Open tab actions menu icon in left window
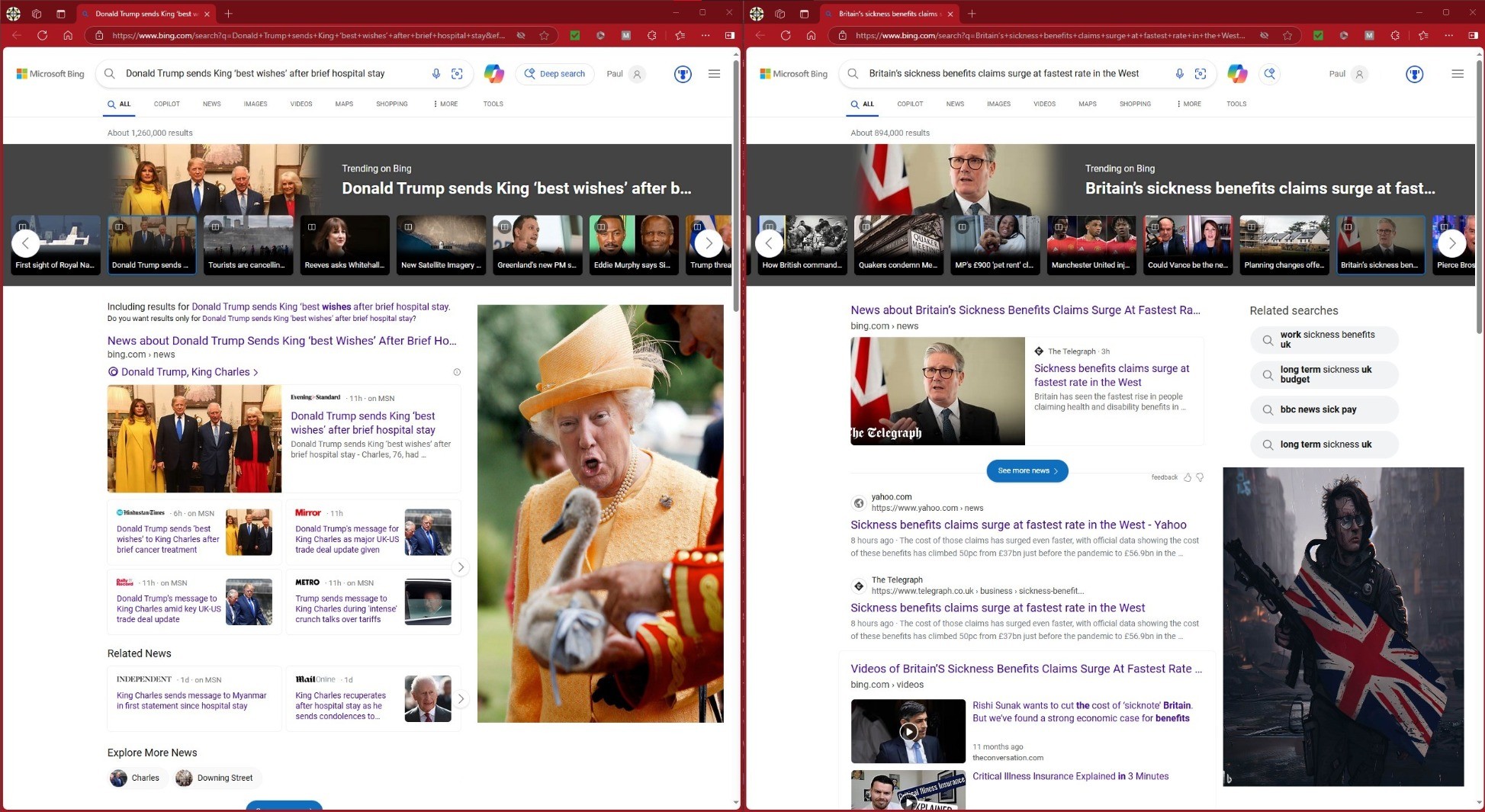 (x=61, y=14)
